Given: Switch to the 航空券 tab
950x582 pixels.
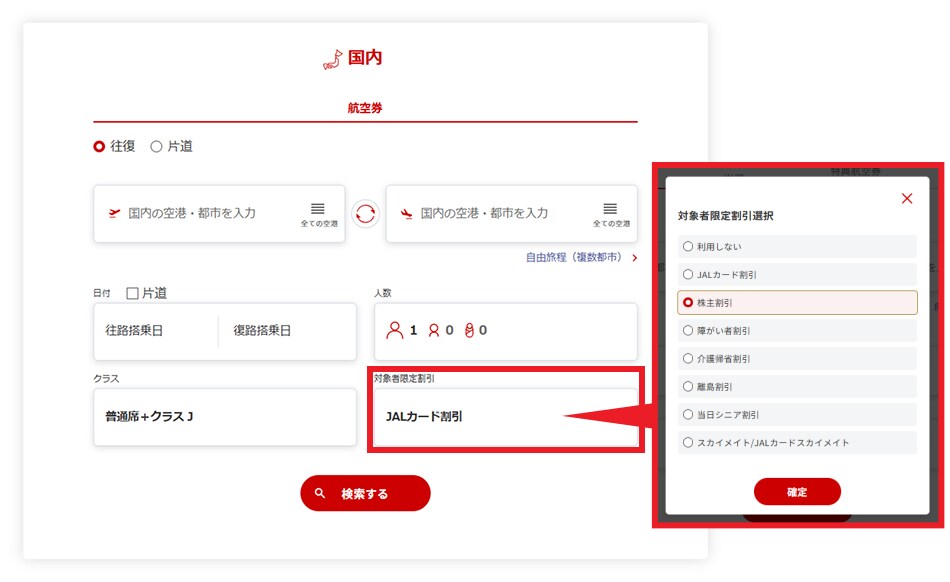Looking at the screenshot, I should click(x=365, y=107).
